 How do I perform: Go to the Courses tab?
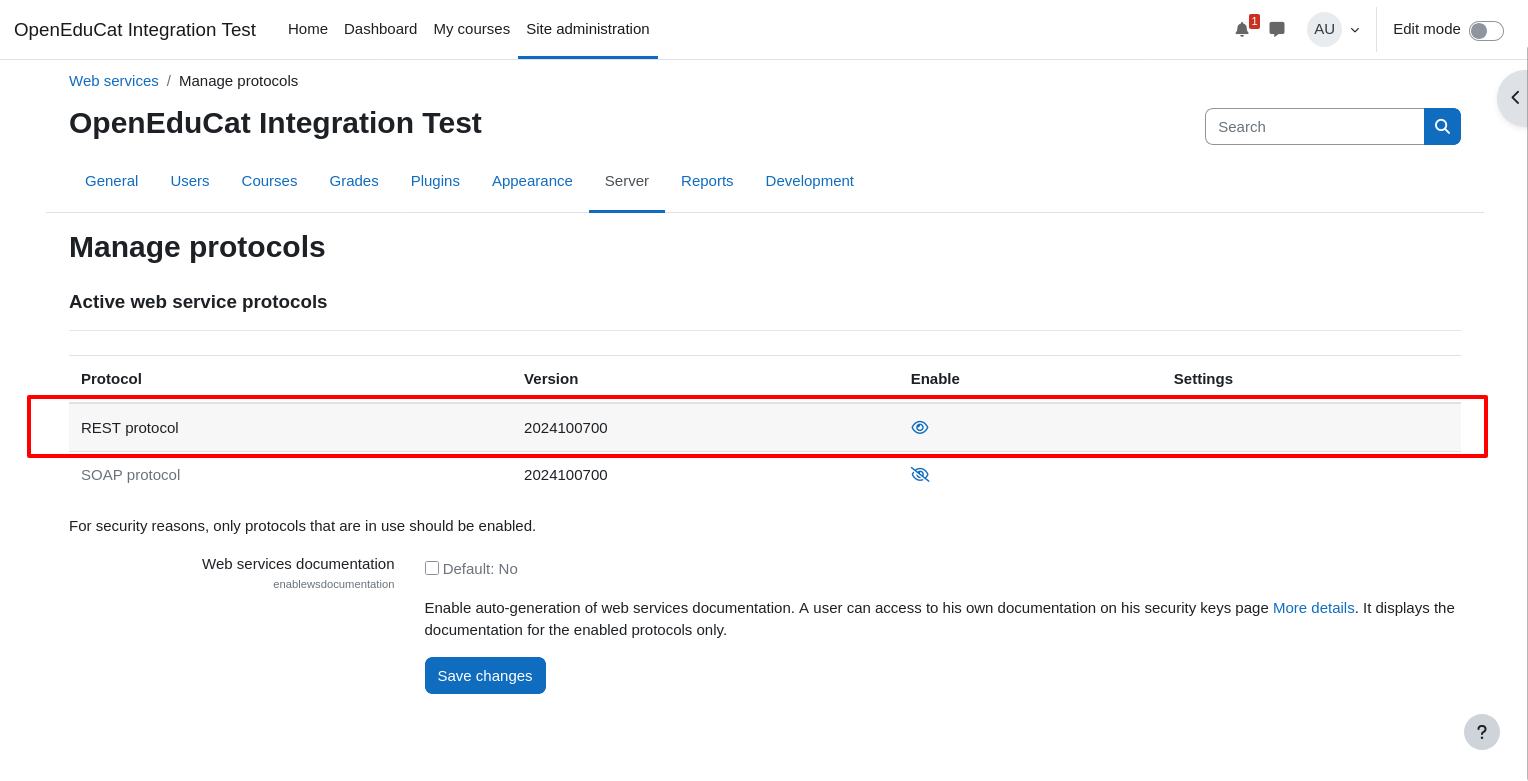[x=269, y=181]
